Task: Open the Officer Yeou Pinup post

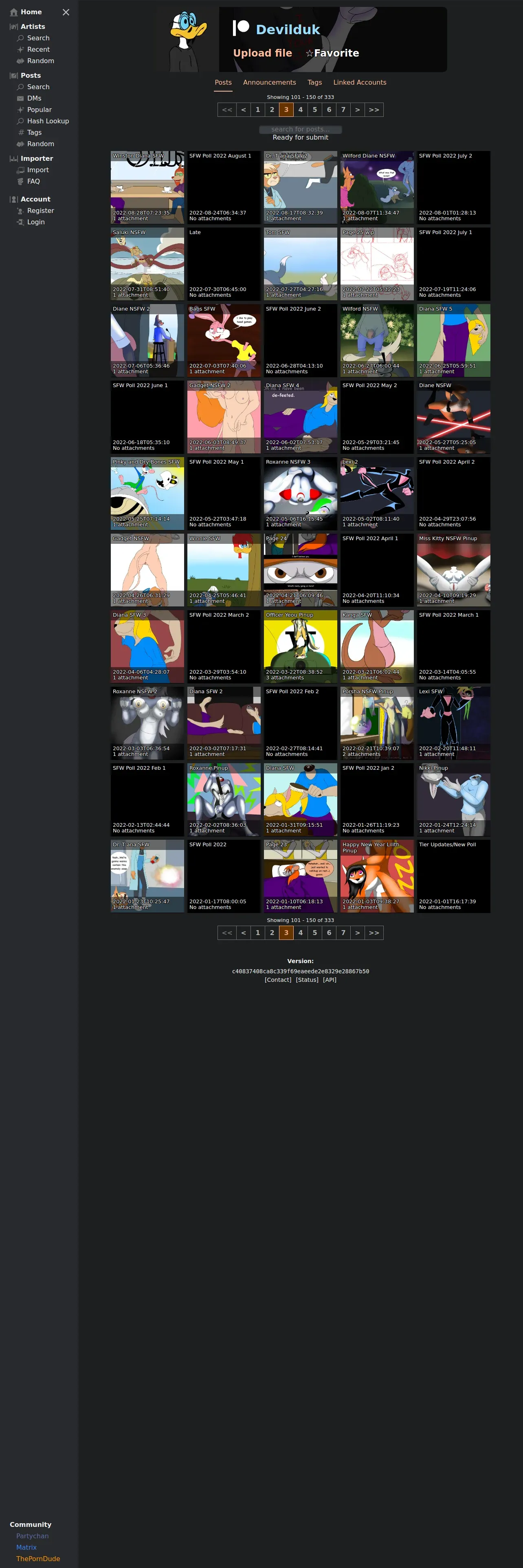Action: pos(301,647)
